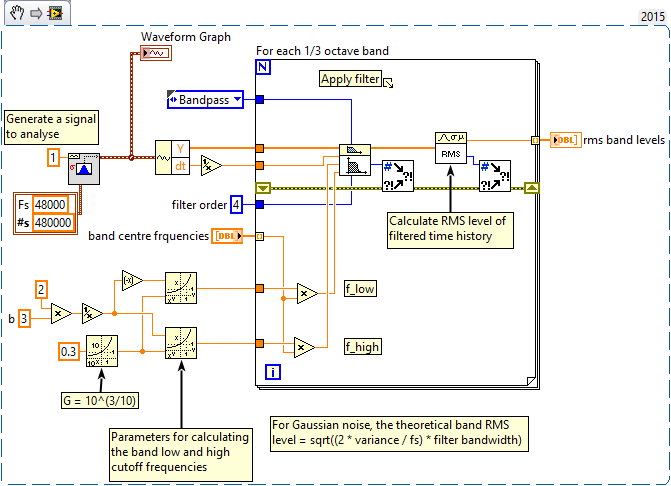Click the f_low label
671x486 pixels.
point(360,289)
